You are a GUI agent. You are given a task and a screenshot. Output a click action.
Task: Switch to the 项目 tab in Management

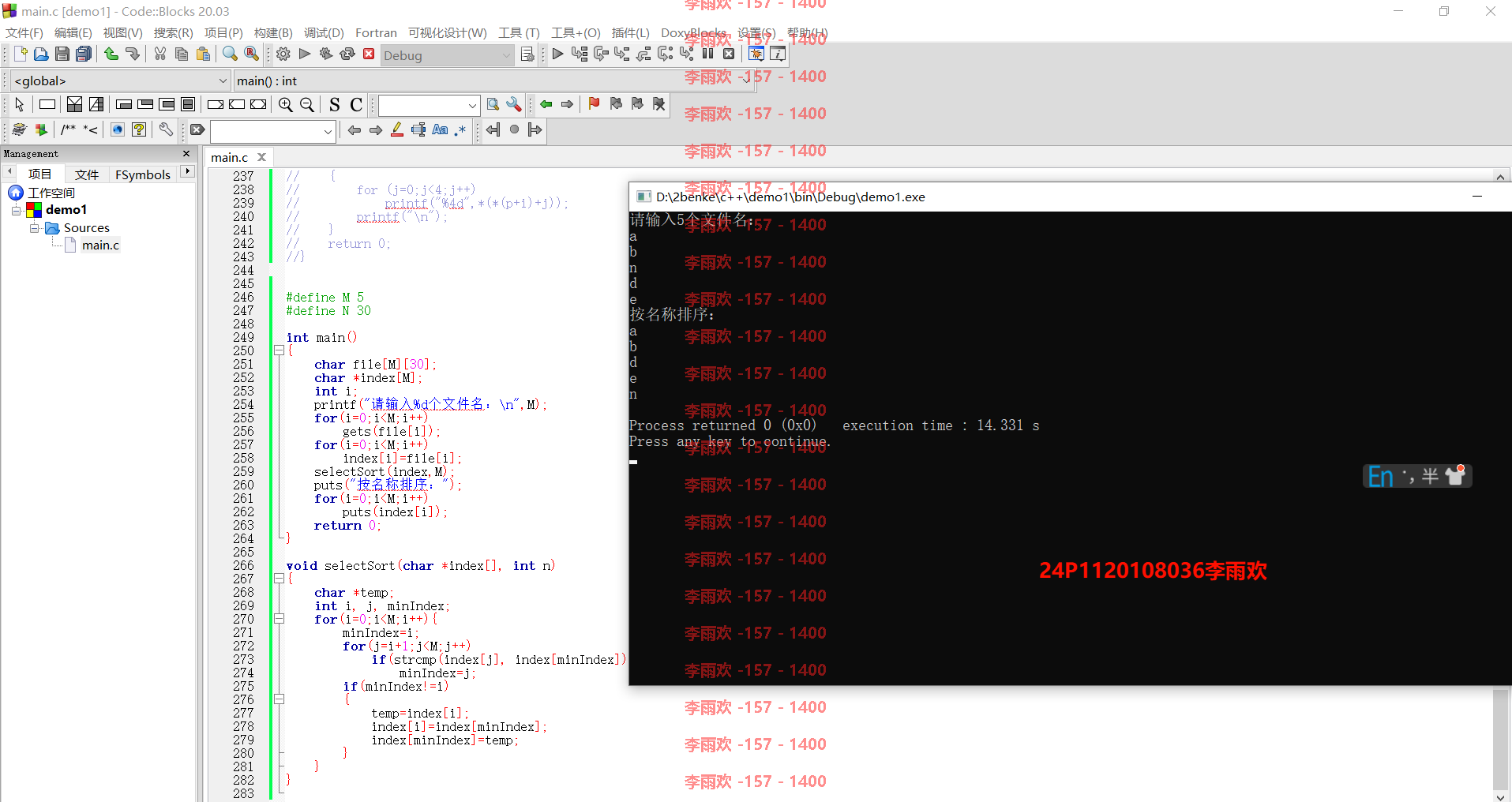click(39, 174)
